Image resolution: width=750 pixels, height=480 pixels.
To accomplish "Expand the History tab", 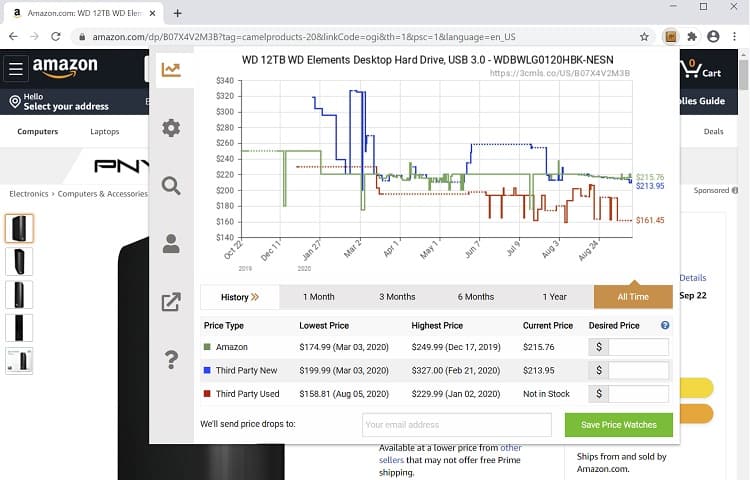I will 240,297.
